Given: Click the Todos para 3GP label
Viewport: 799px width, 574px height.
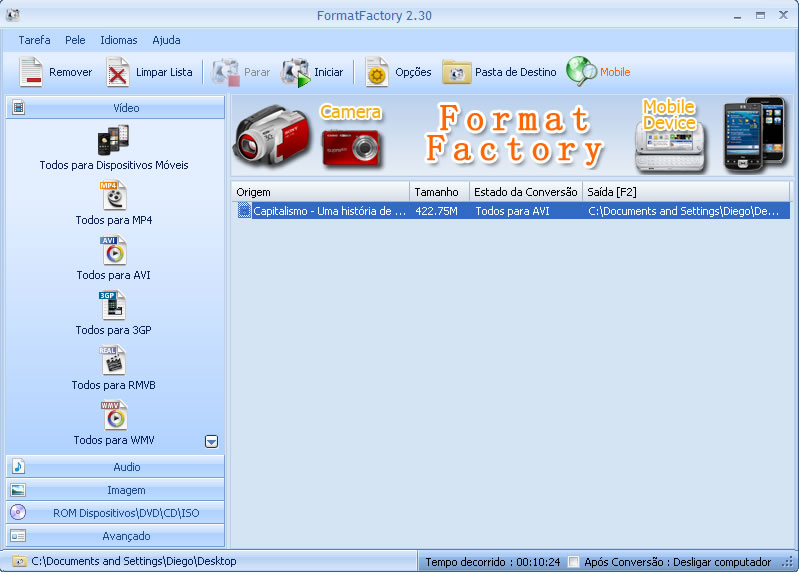Looking at the screenshot, I should click(113, 330).
